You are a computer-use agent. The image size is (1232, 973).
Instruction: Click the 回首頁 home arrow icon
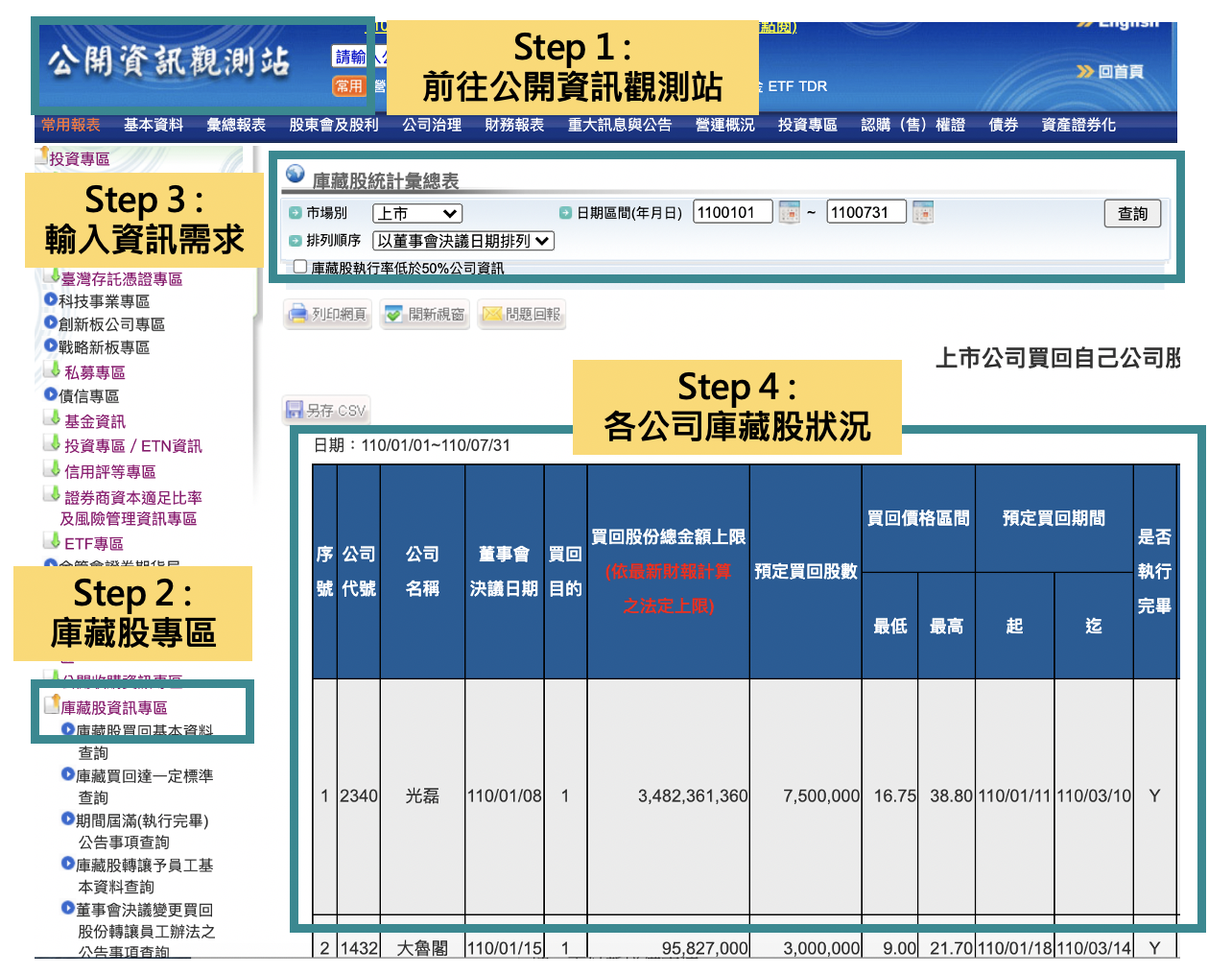click(1085, 71)
